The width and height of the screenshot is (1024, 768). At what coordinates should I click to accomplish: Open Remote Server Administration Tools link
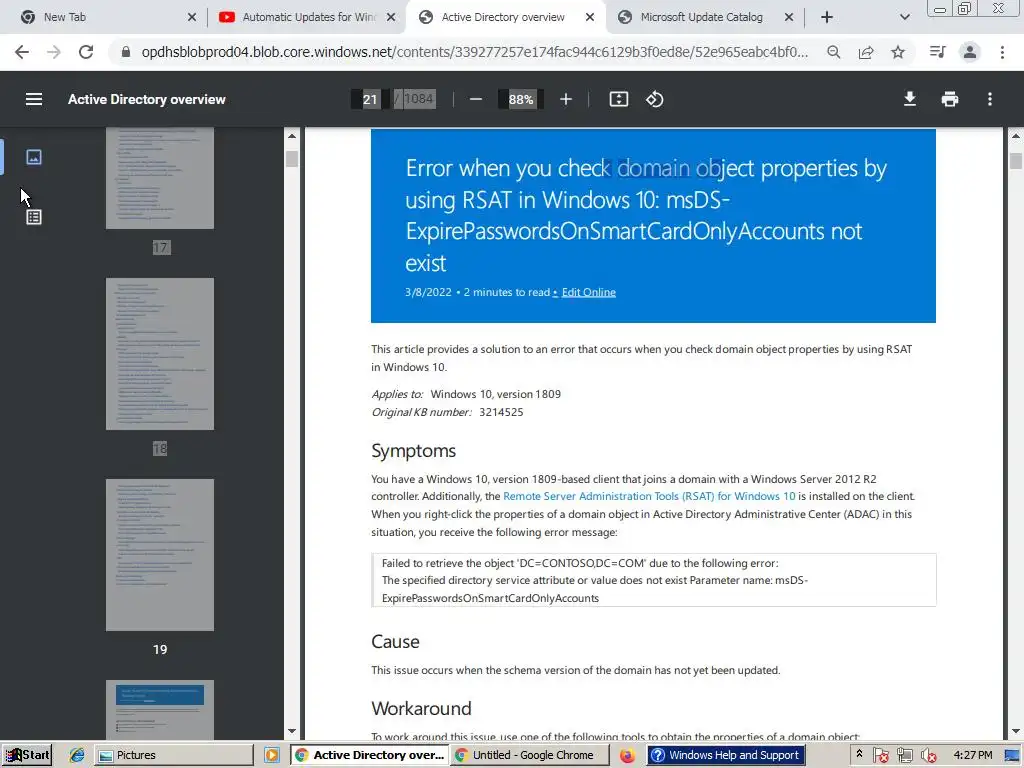pyautogui.click(x=649, y=496)
